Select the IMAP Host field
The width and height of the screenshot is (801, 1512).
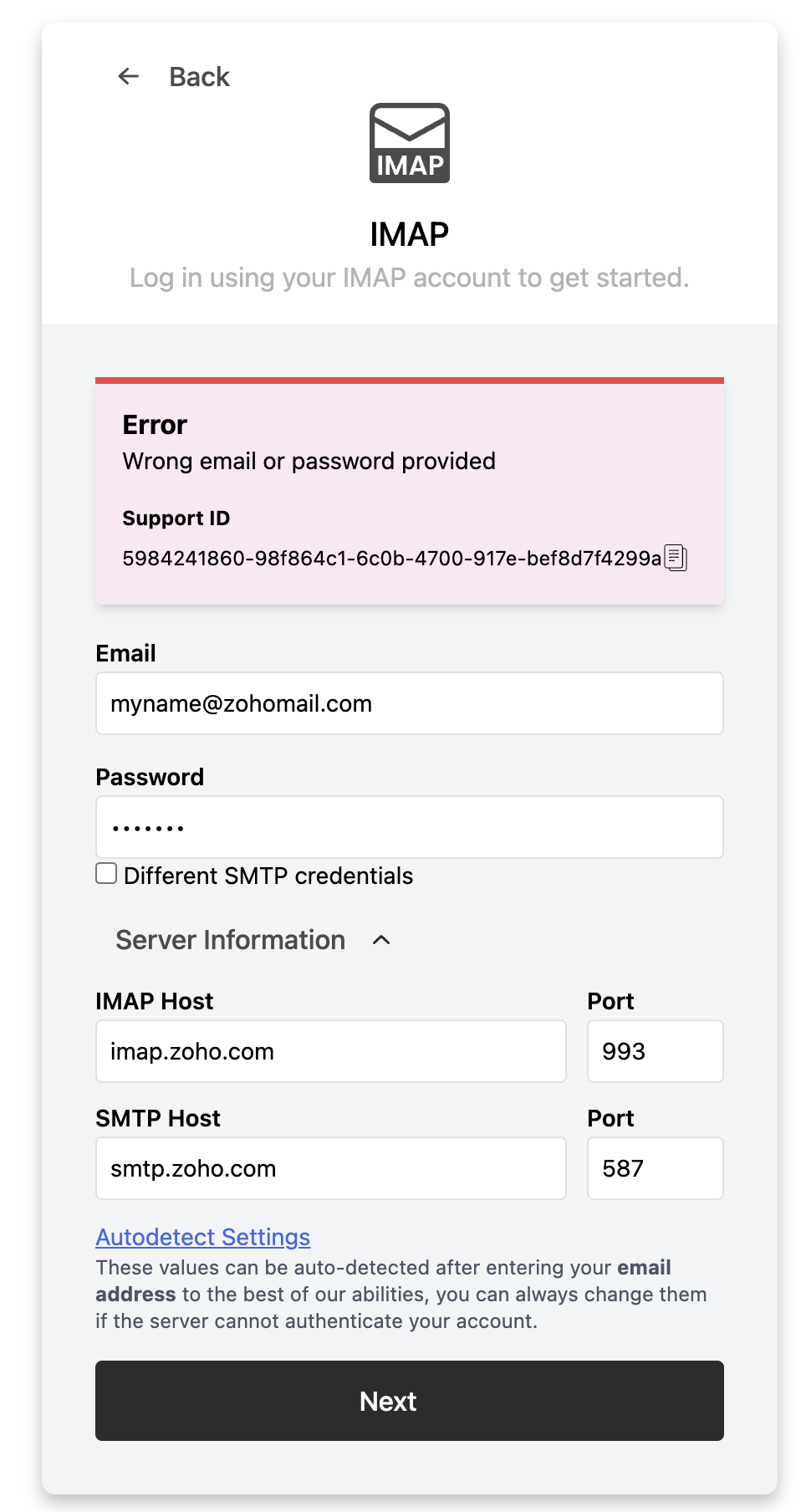(x=331, y=1051)
